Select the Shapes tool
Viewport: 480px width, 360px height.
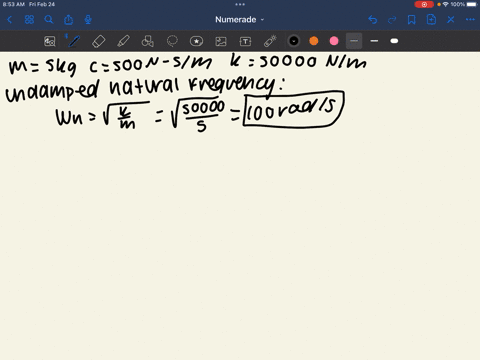(x=148, y=41)
